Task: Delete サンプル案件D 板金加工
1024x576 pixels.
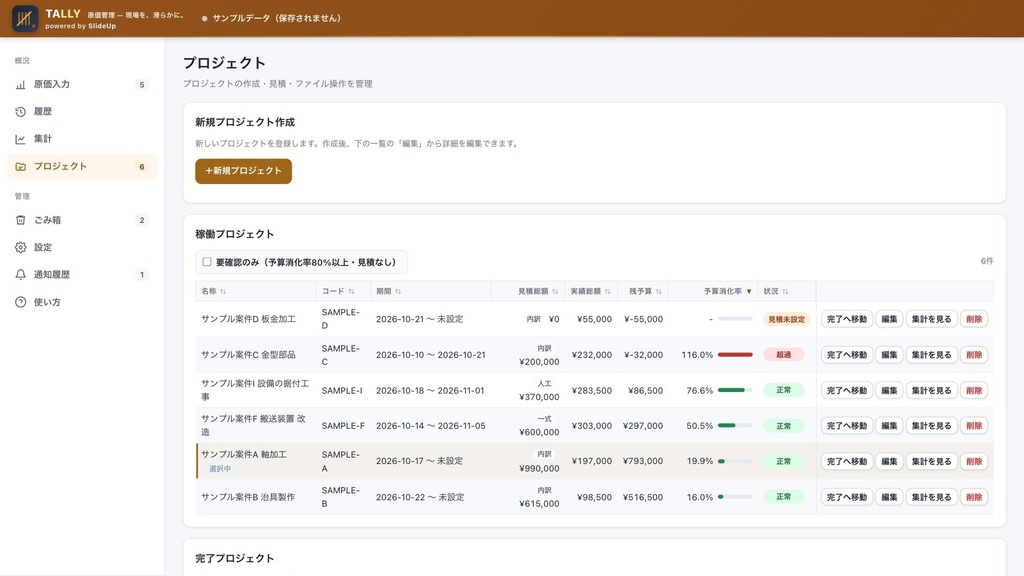Action: [974, 319]
